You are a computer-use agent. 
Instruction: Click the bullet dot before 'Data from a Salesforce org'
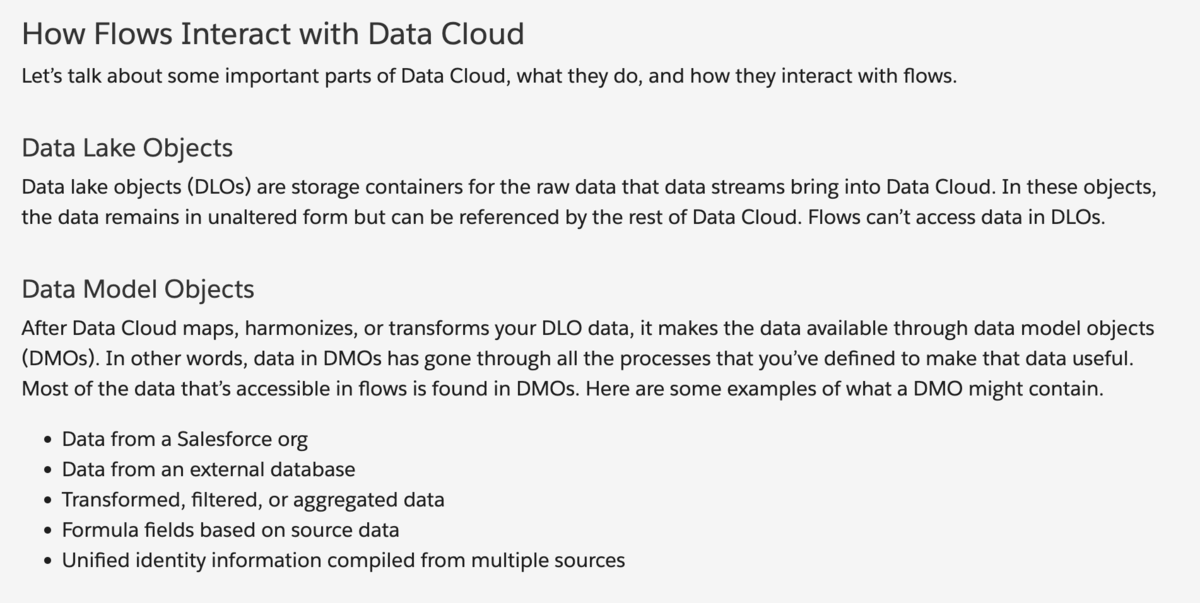click(47, 439)
